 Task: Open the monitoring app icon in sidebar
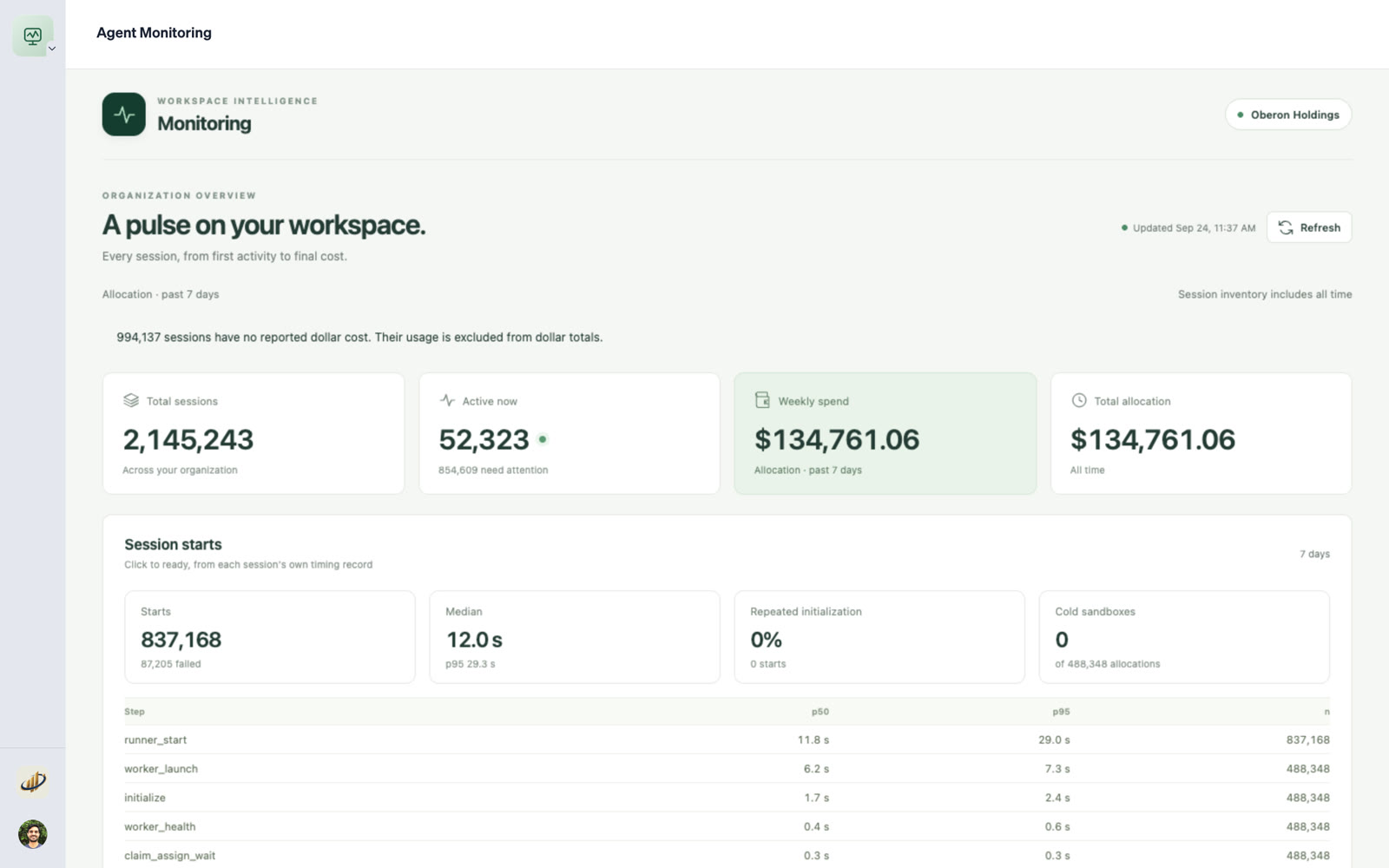(x=33, y=36)
